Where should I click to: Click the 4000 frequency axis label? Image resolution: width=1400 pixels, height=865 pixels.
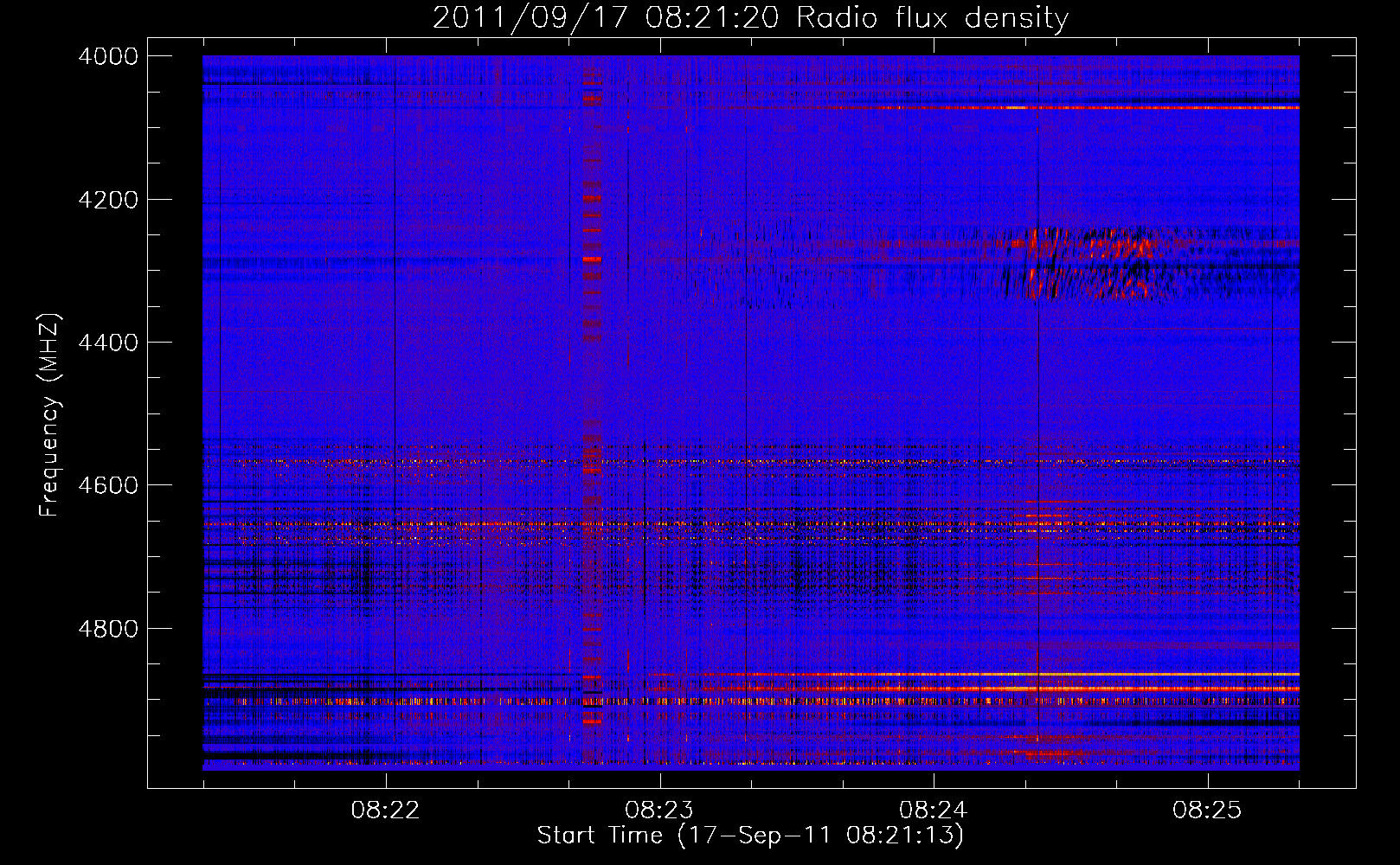point(108,56)
